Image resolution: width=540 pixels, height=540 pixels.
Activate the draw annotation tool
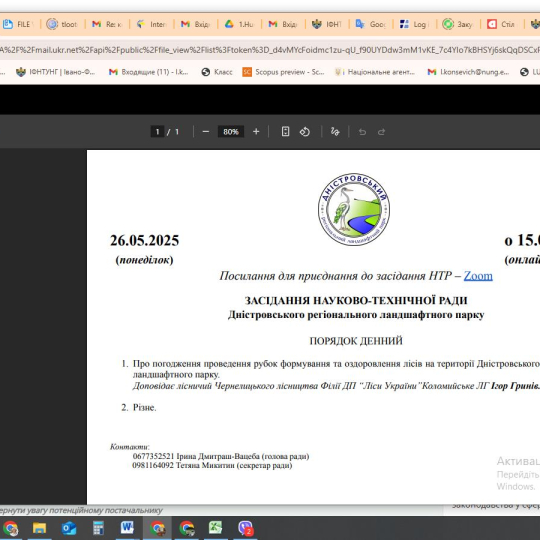tap(335, 132)
